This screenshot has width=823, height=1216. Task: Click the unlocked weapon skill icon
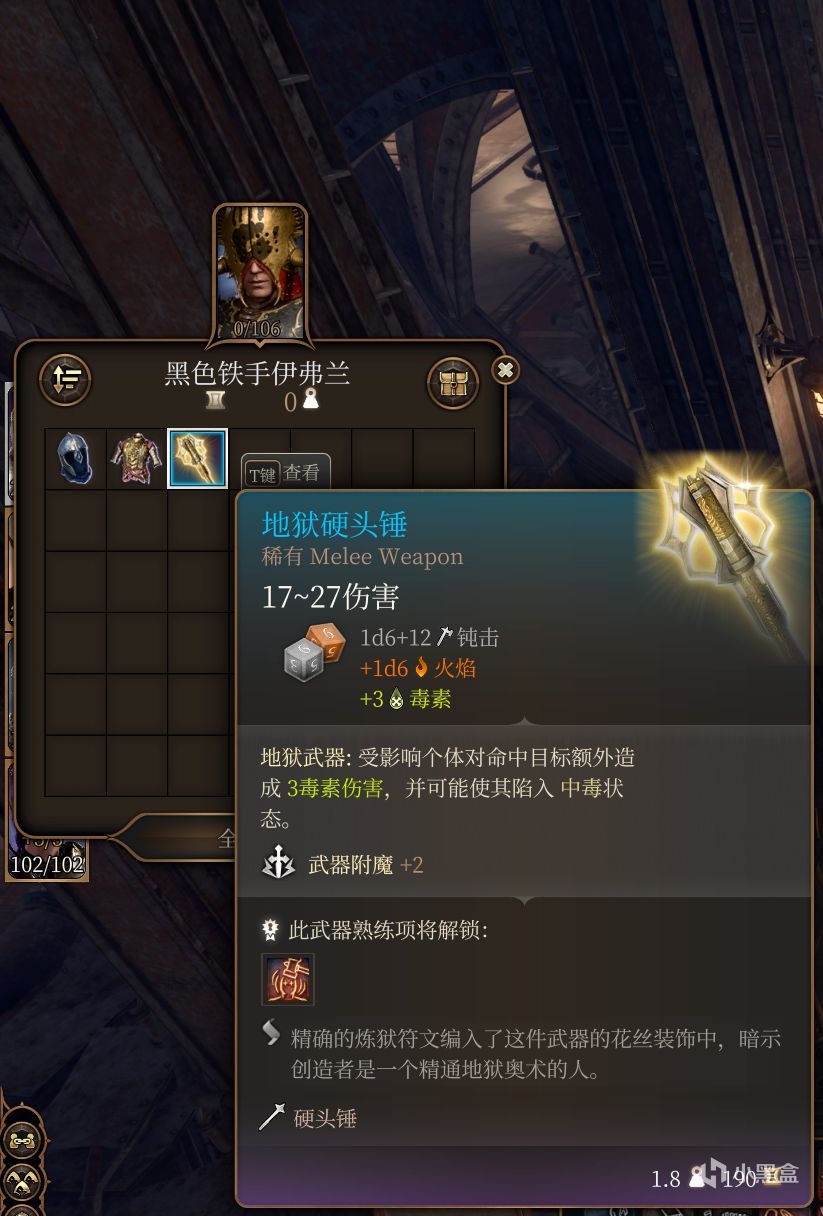pos(288,979)
